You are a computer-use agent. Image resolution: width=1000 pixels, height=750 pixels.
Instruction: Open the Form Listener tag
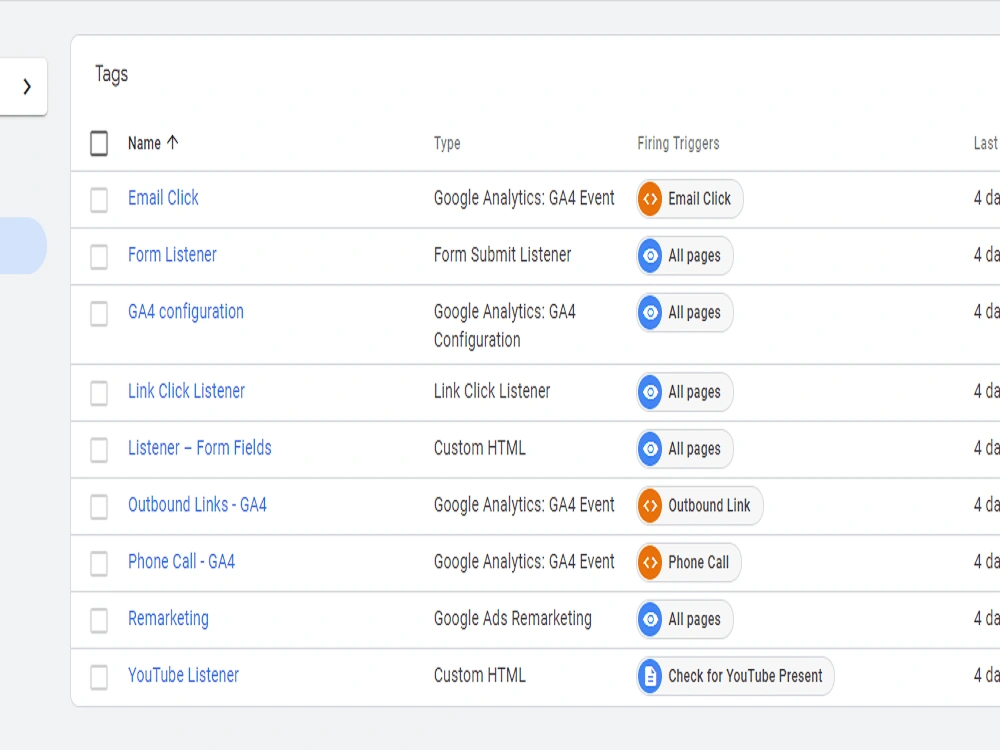[x=172, y=255]
